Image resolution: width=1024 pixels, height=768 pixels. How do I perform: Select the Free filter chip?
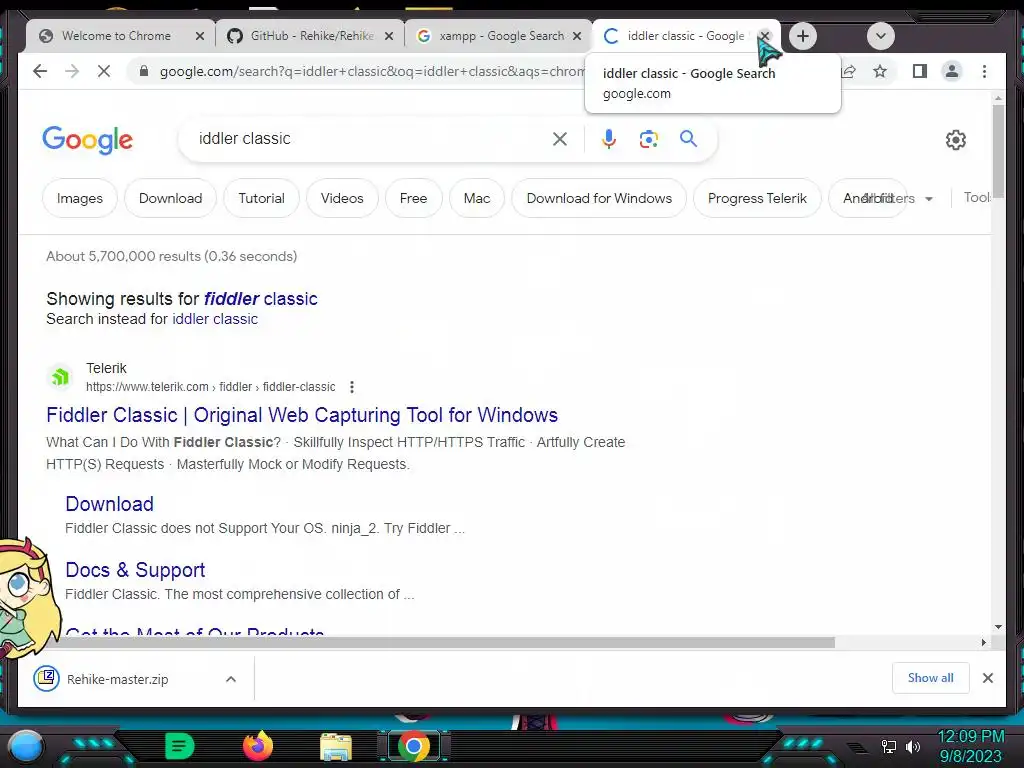point(413,198)
